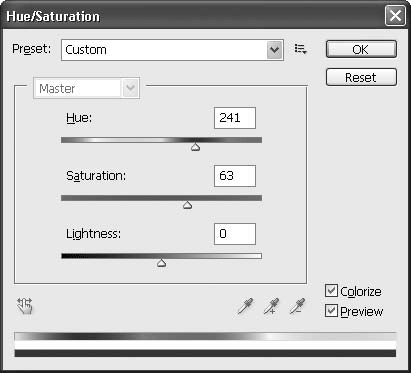Click the top color spectrum bar
411x373 pixels.
pos(205,336)
